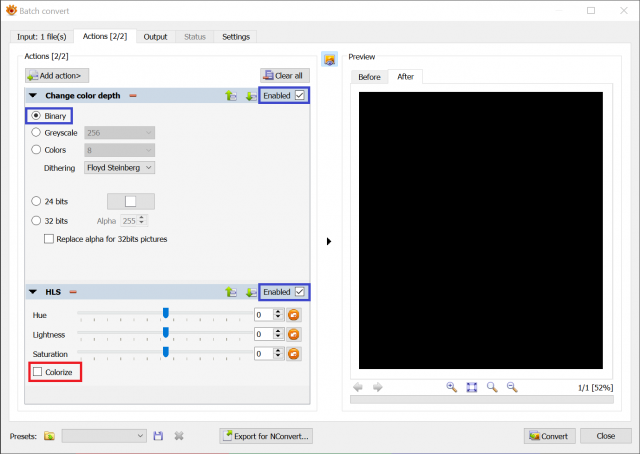Enable the Colorize checkbox
640x454 pixels.
point(38,372)
